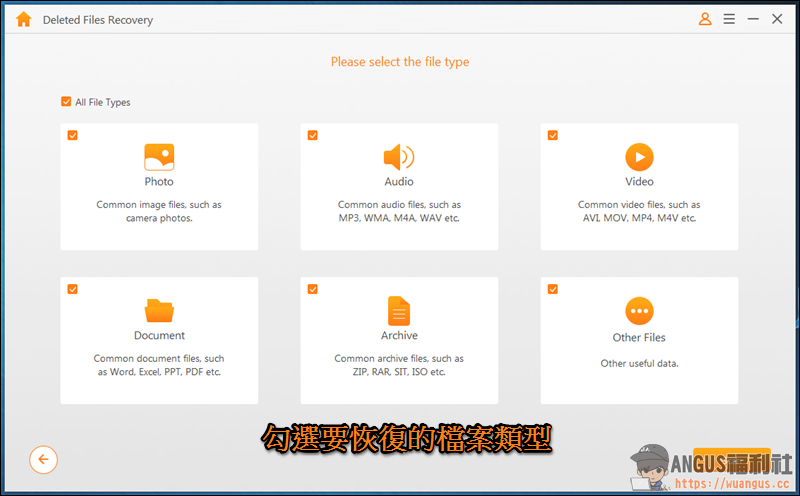The image size is (800, 496).
Task: Click the Archive file icon
Action: 399,311
